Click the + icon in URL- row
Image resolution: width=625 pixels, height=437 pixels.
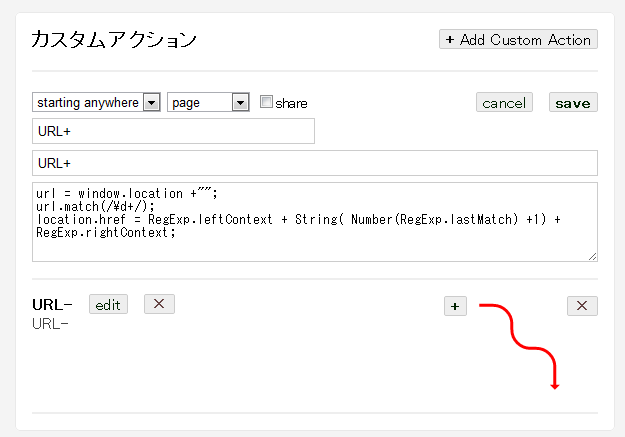point(455,306)
